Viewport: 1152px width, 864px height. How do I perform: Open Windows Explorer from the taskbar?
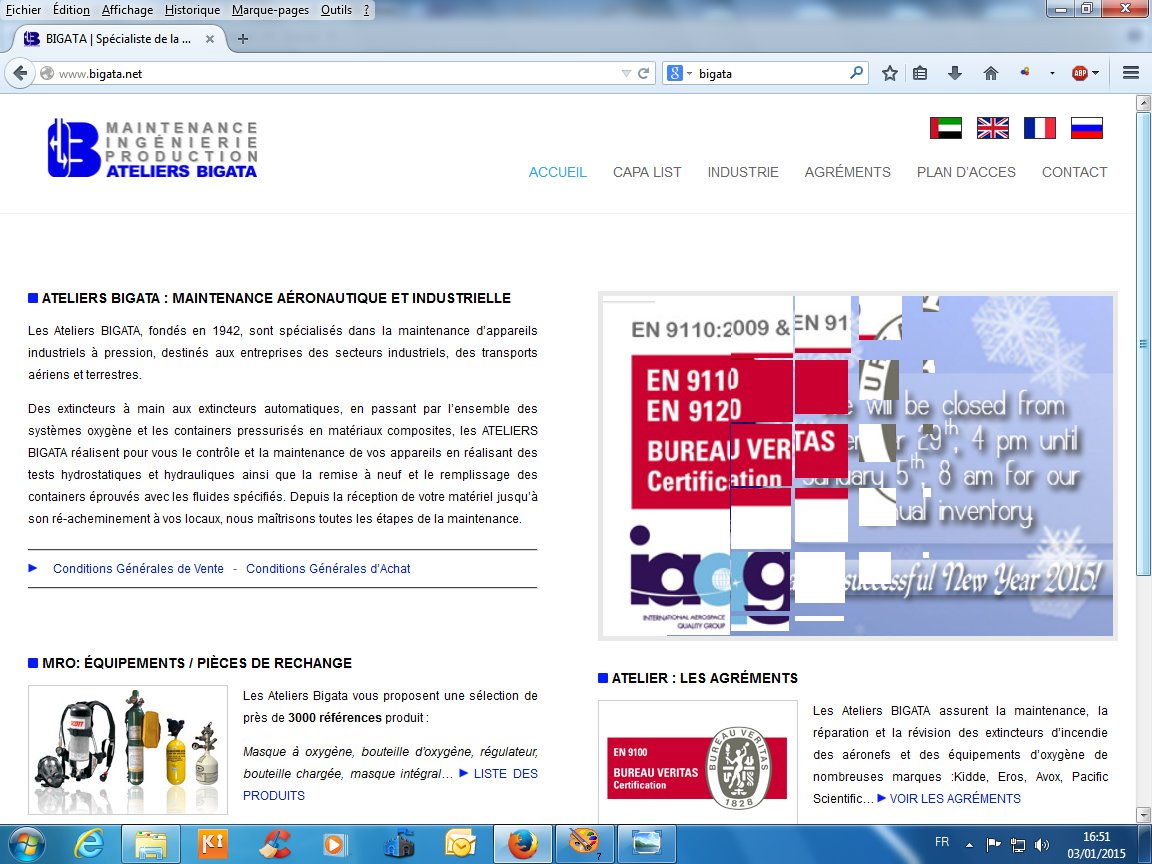coord(151,844)
